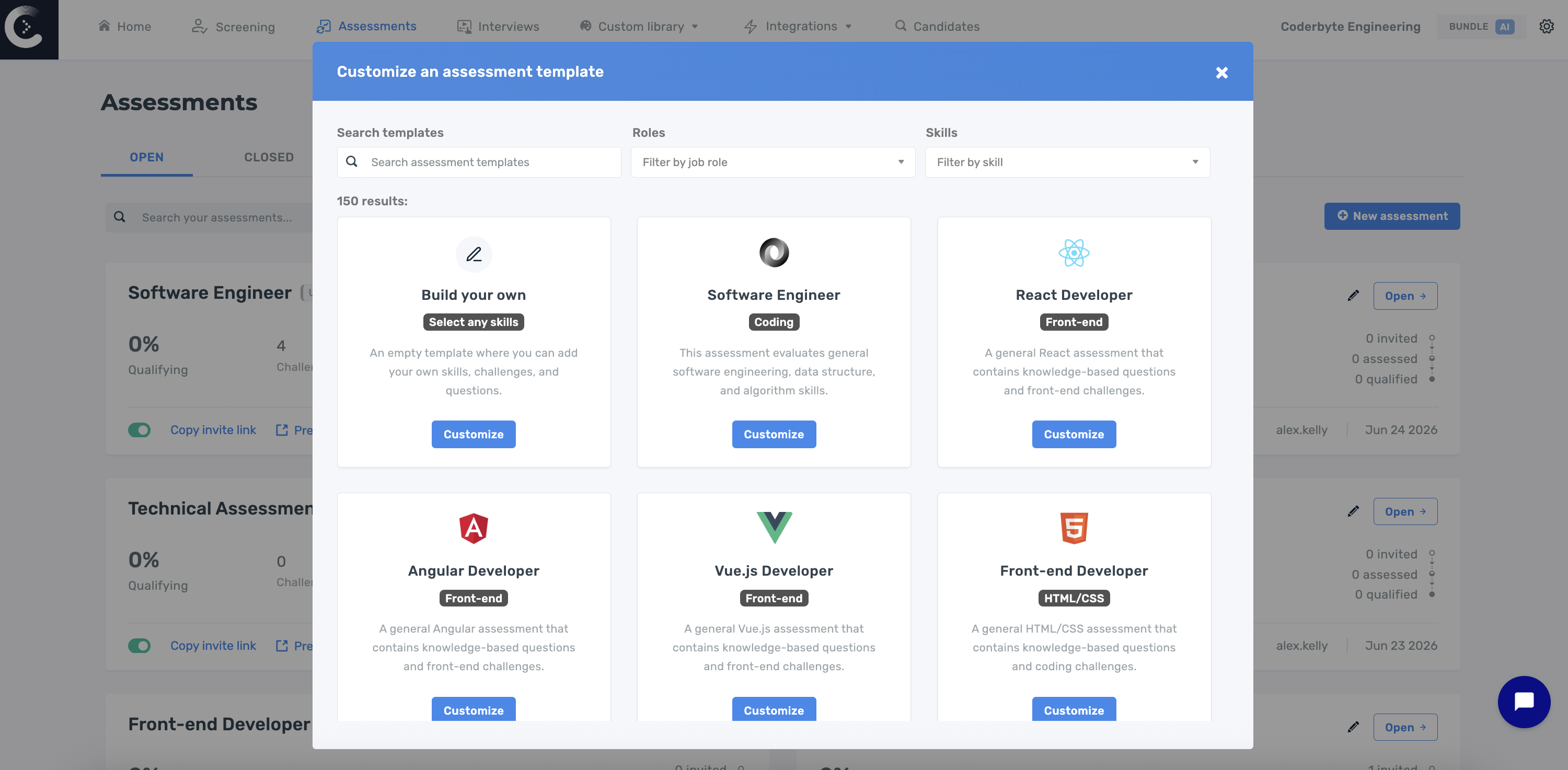Click the magnifier icon in template search
Screen dimensions: 1568x770
pos(351,161)
